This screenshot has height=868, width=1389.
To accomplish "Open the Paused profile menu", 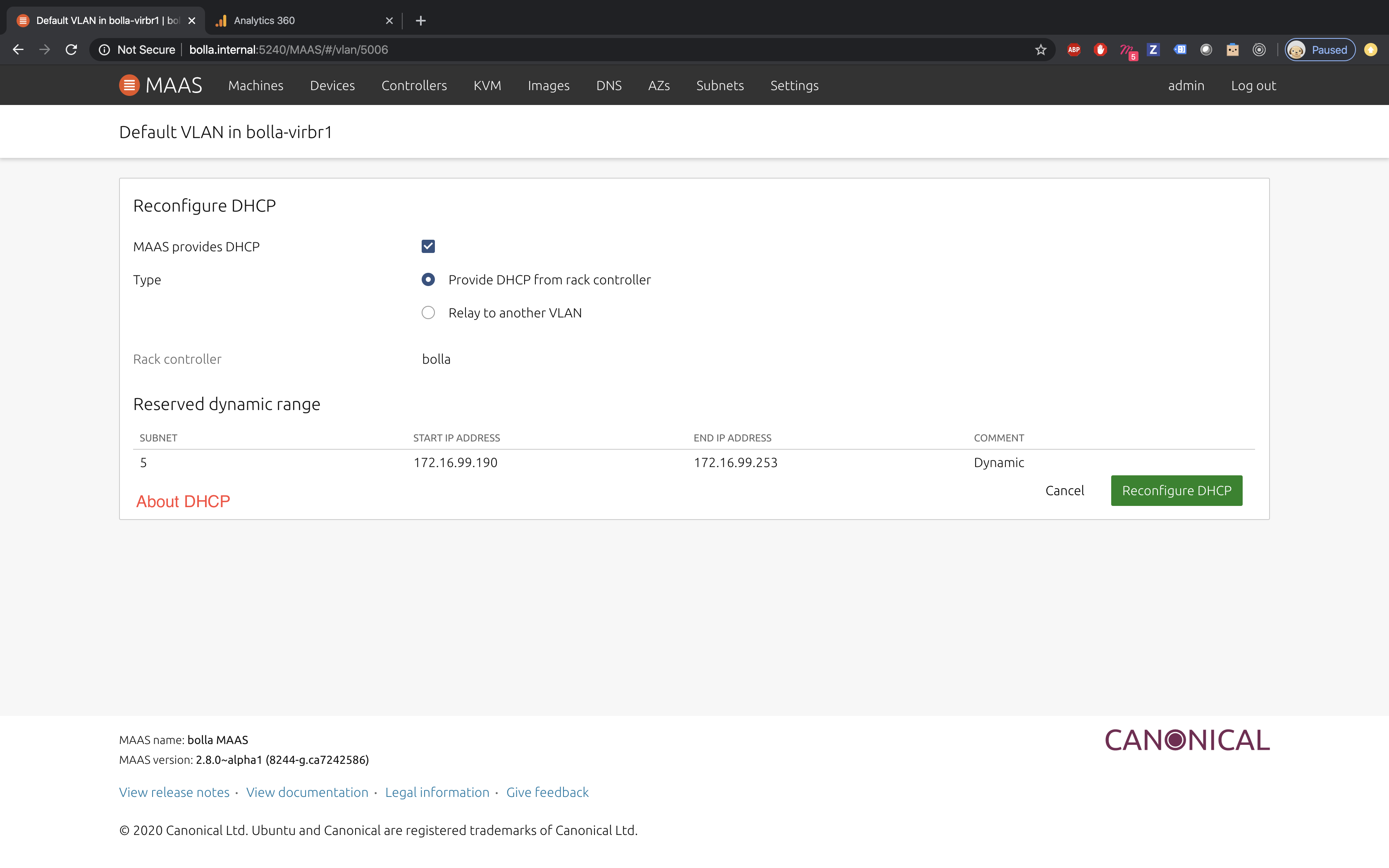I will click(x=1320, y=50).
